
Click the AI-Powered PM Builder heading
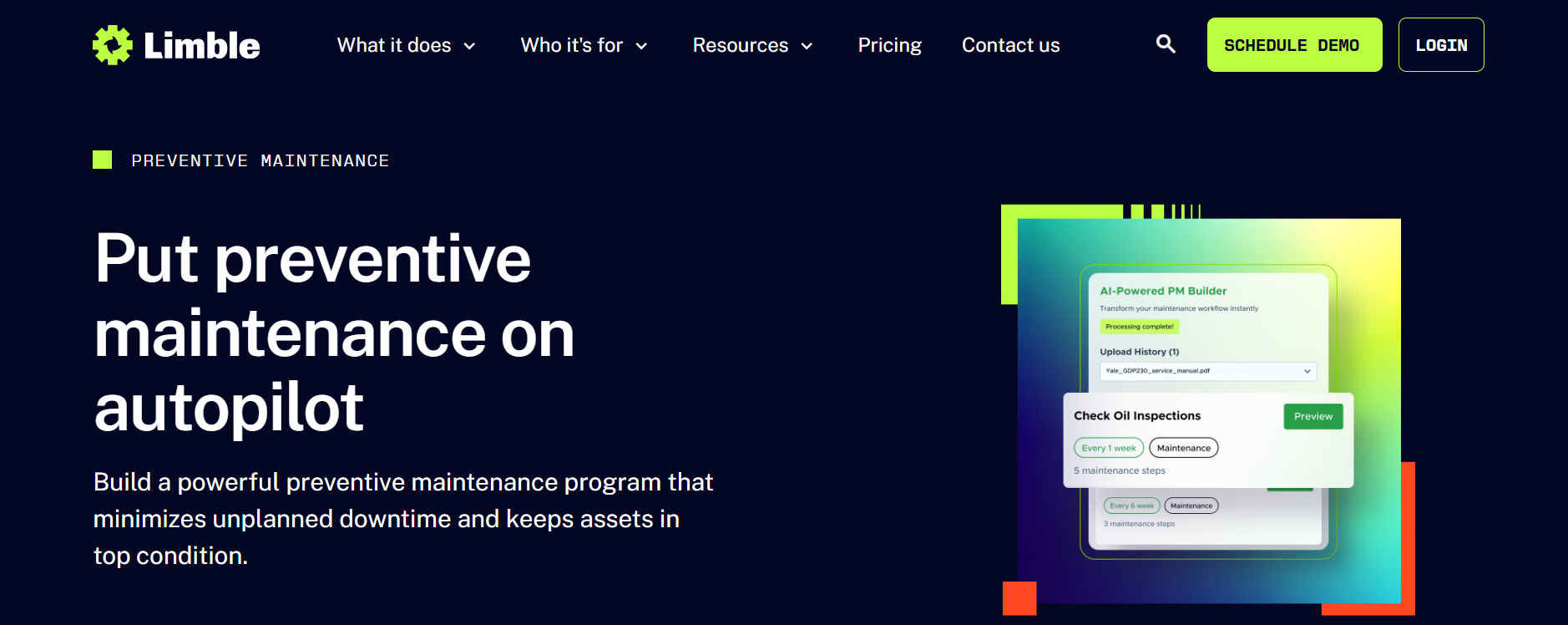tap(1163, 291)
